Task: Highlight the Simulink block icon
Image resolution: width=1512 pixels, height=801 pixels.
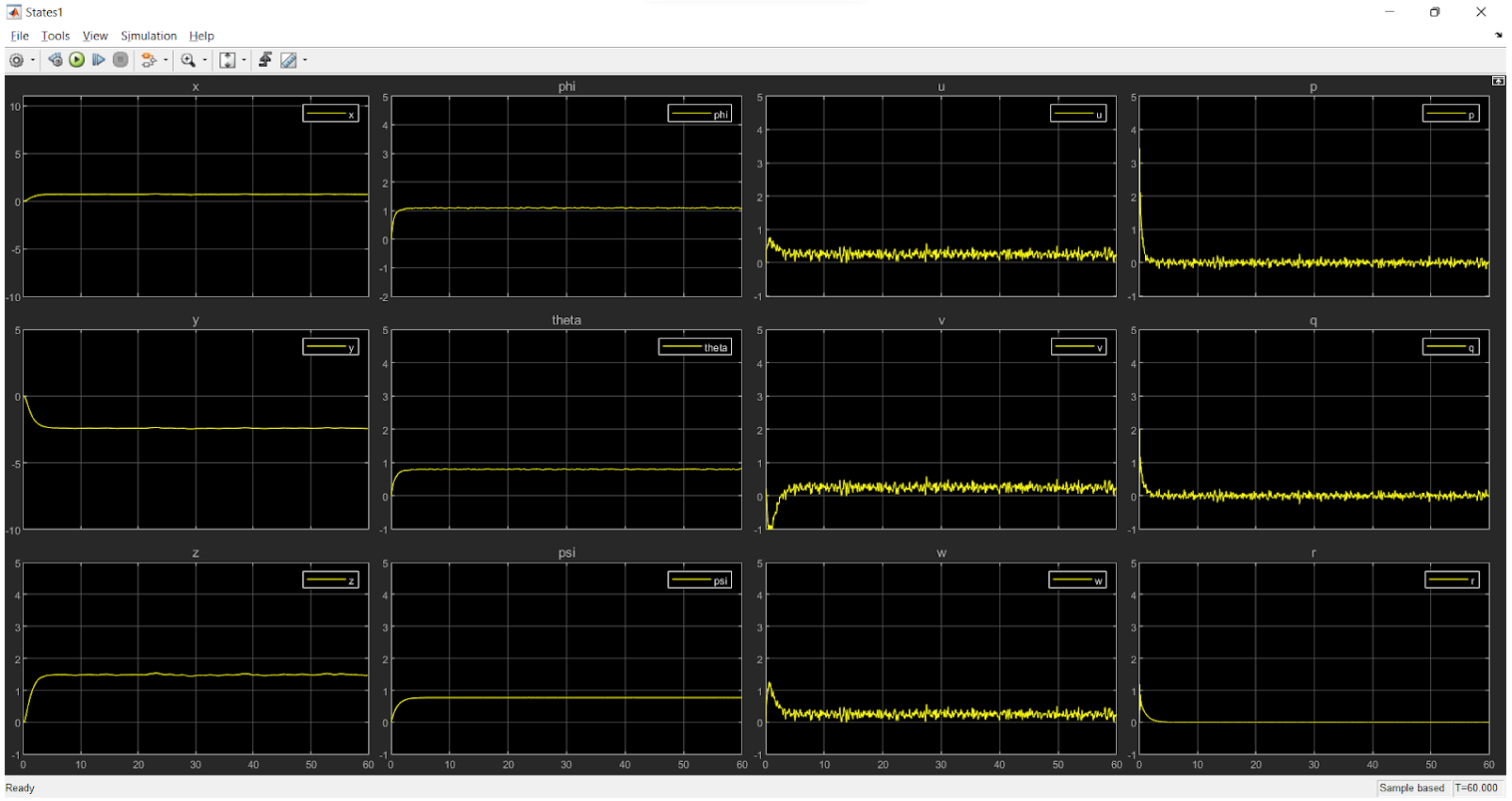Action: tap(149, 60)
